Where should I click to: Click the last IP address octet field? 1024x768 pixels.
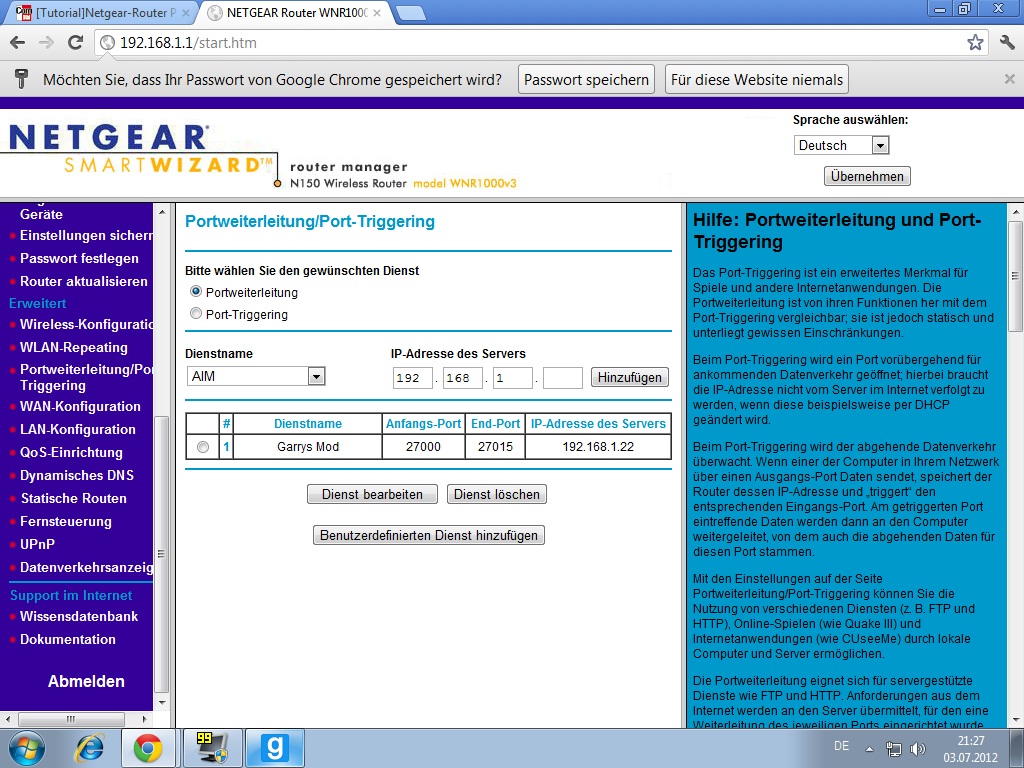(x=562, y=377)
